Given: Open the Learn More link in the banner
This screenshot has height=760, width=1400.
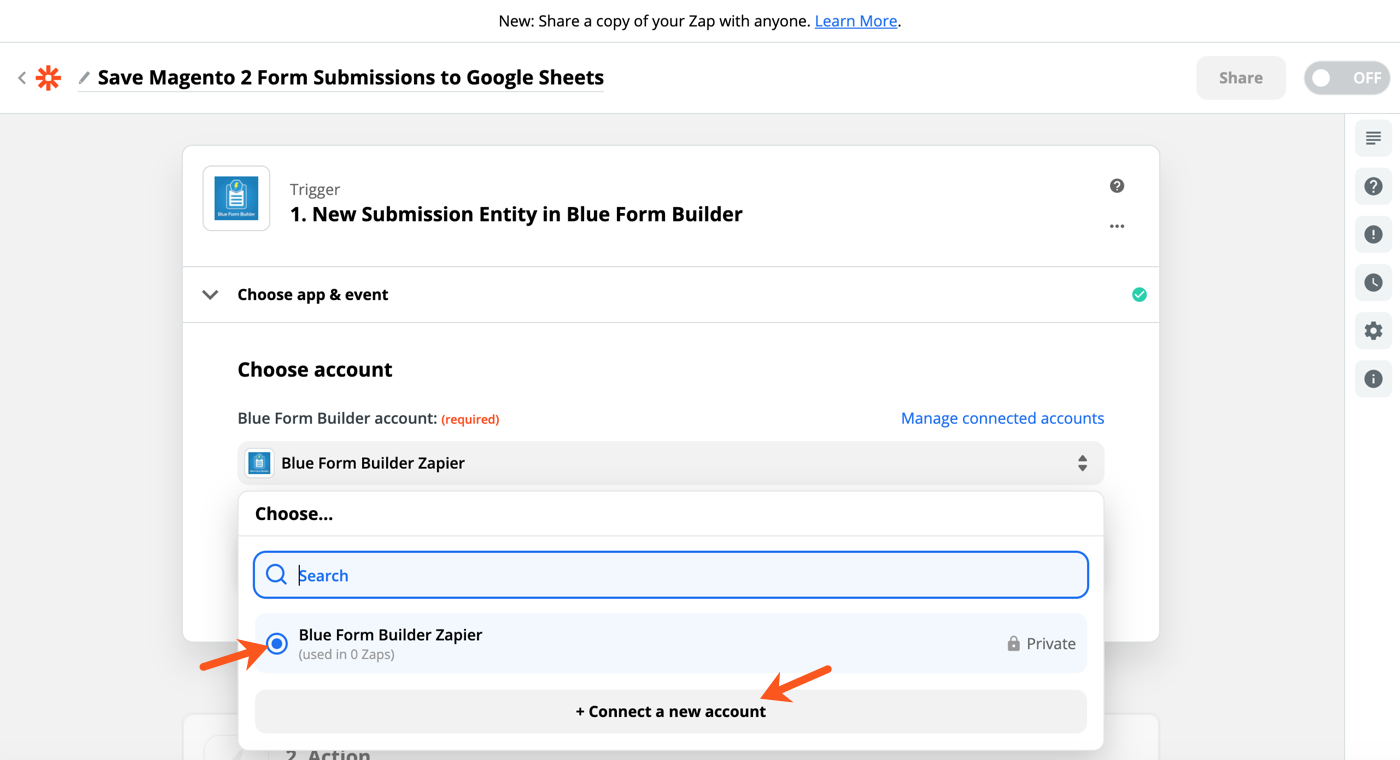Looking at the screenshot, I should (855, 20).
